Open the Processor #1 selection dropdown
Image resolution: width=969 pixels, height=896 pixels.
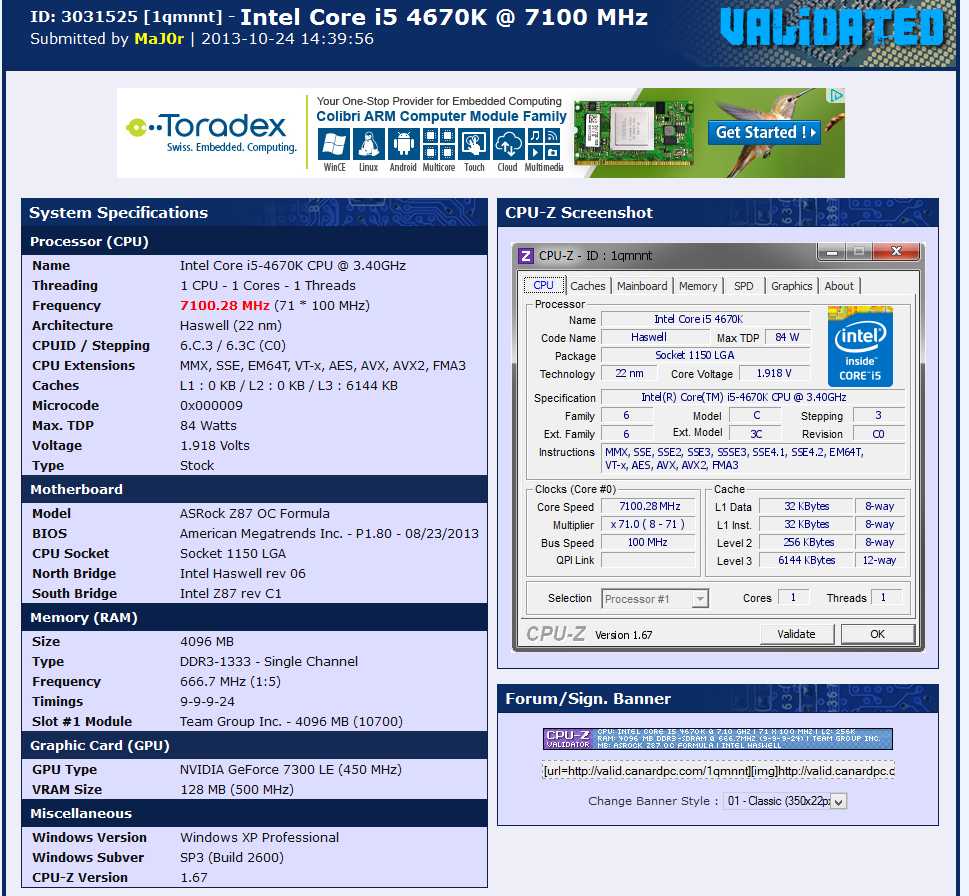tap(655, 599)
